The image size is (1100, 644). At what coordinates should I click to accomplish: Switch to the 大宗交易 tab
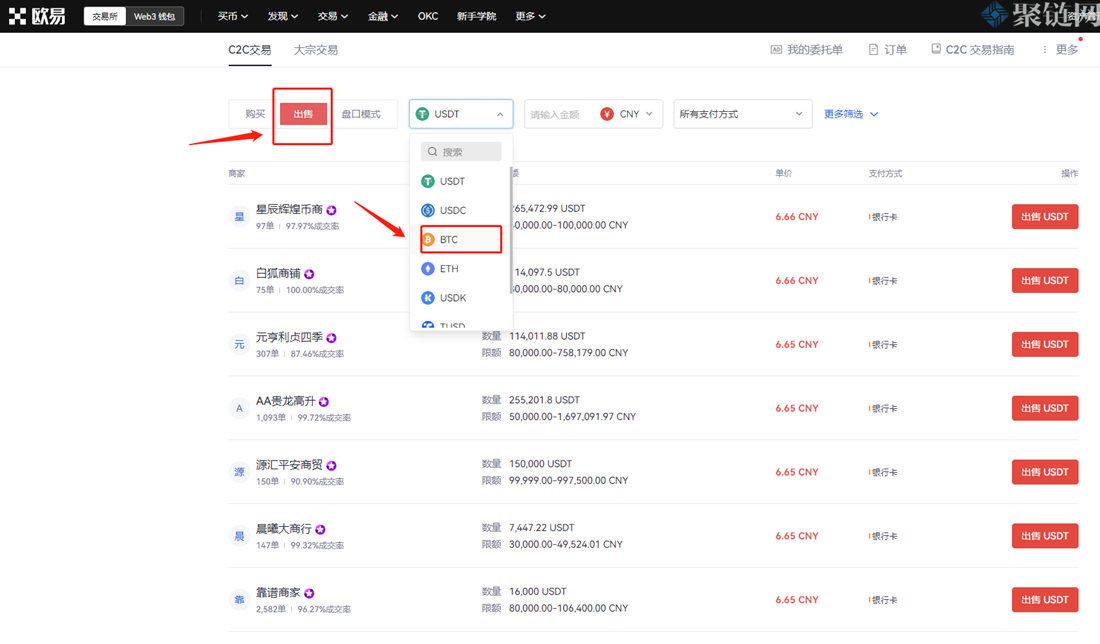[x=316, y=50]
